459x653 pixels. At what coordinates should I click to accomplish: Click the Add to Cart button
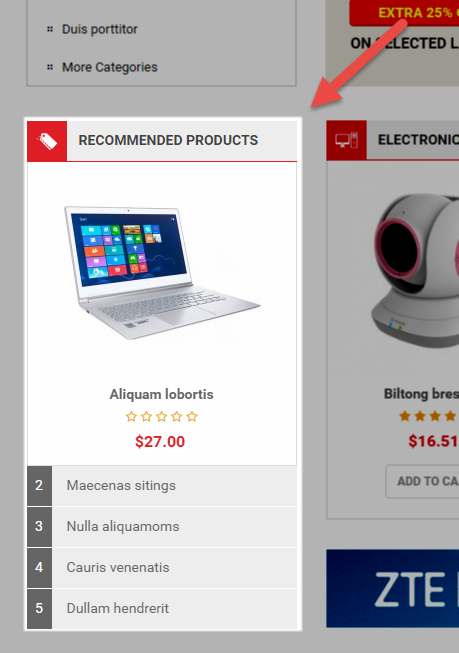422,481
